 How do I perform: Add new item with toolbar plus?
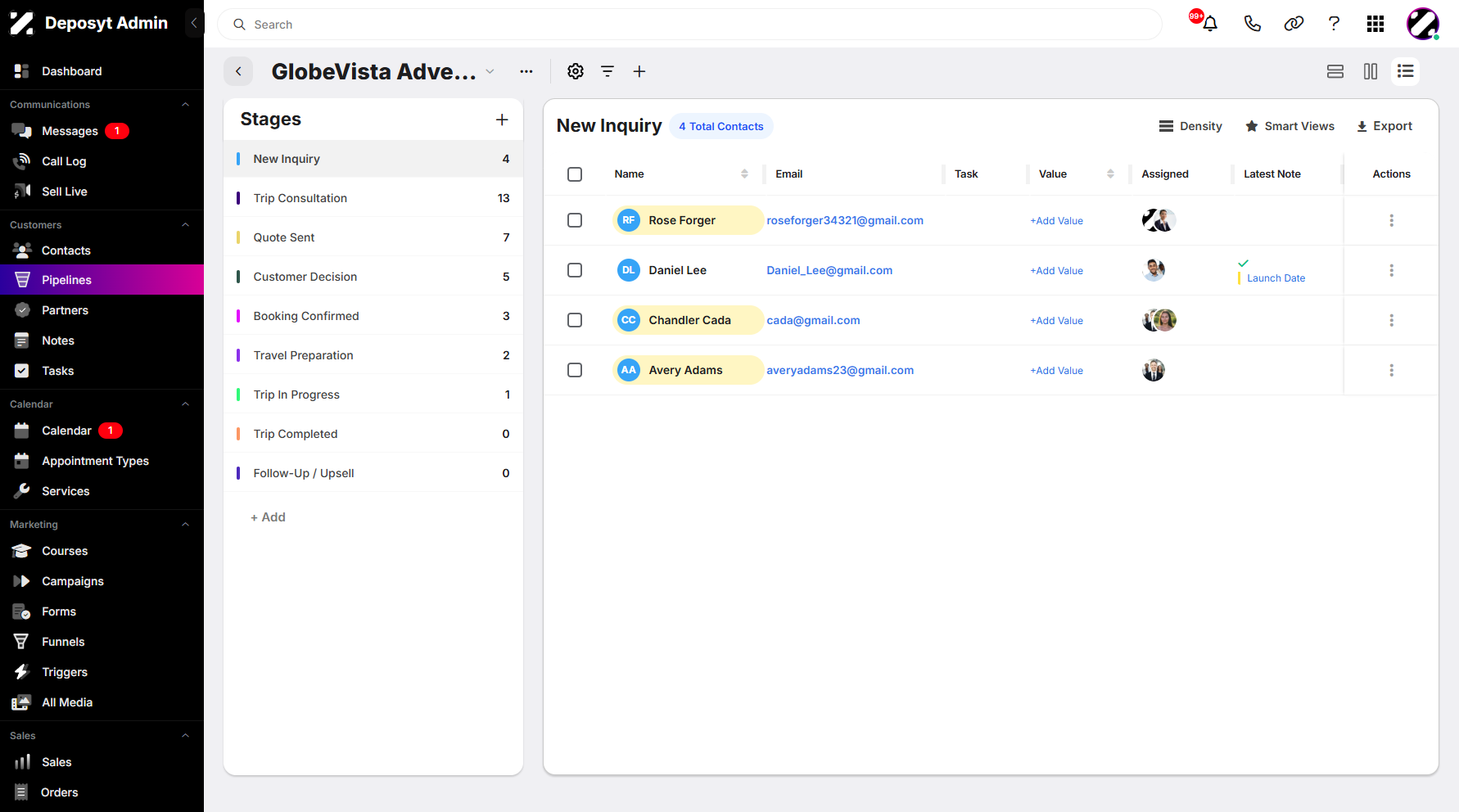pos(639,71)
